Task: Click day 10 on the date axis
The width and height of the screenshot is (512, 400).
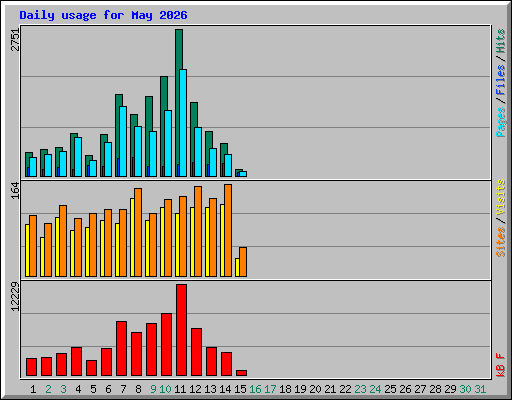Action: click(165, 389)
